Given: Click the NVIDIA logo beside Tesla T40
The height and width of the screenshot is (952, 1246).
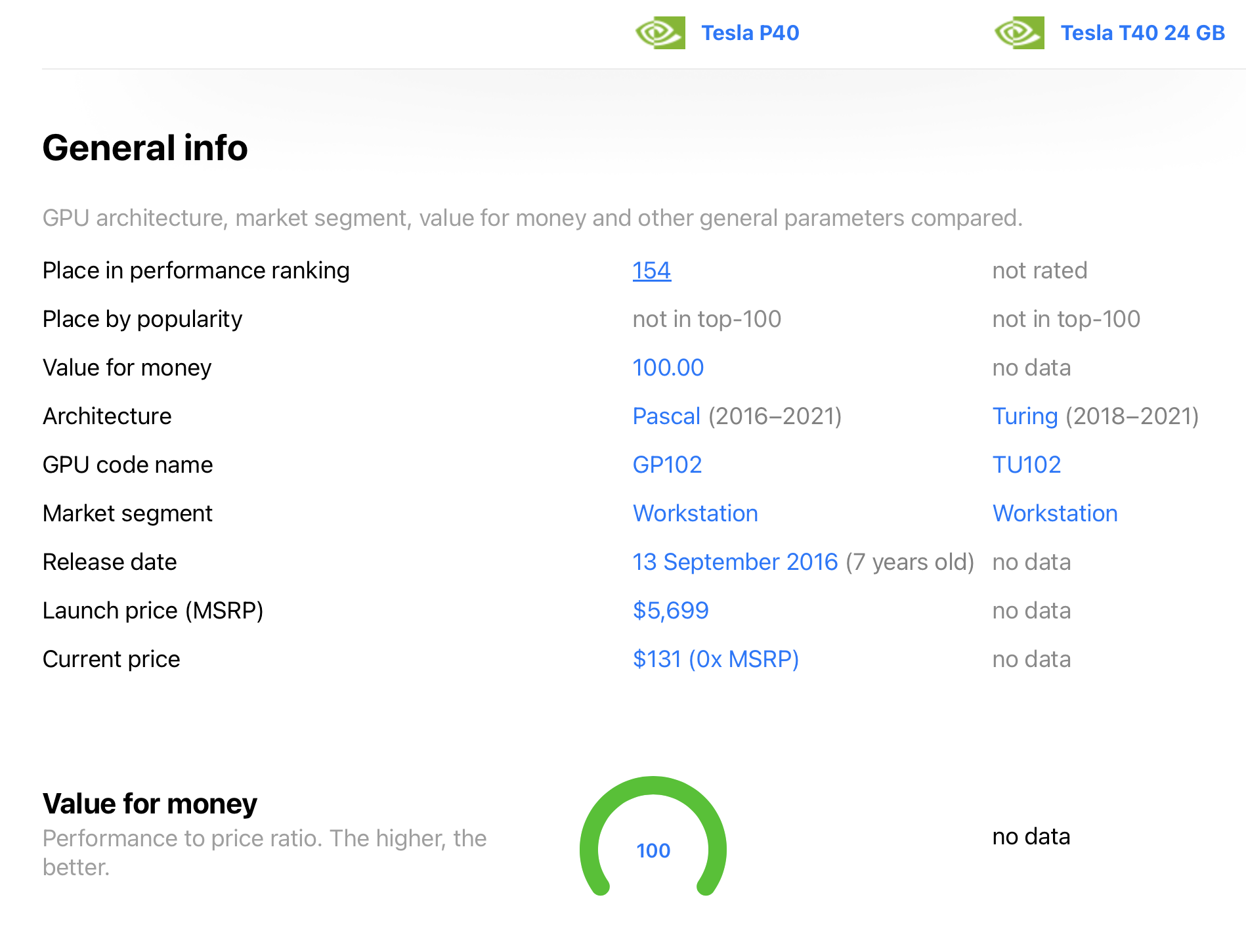Looking at the screenshot, I should tap(1019, 33).
